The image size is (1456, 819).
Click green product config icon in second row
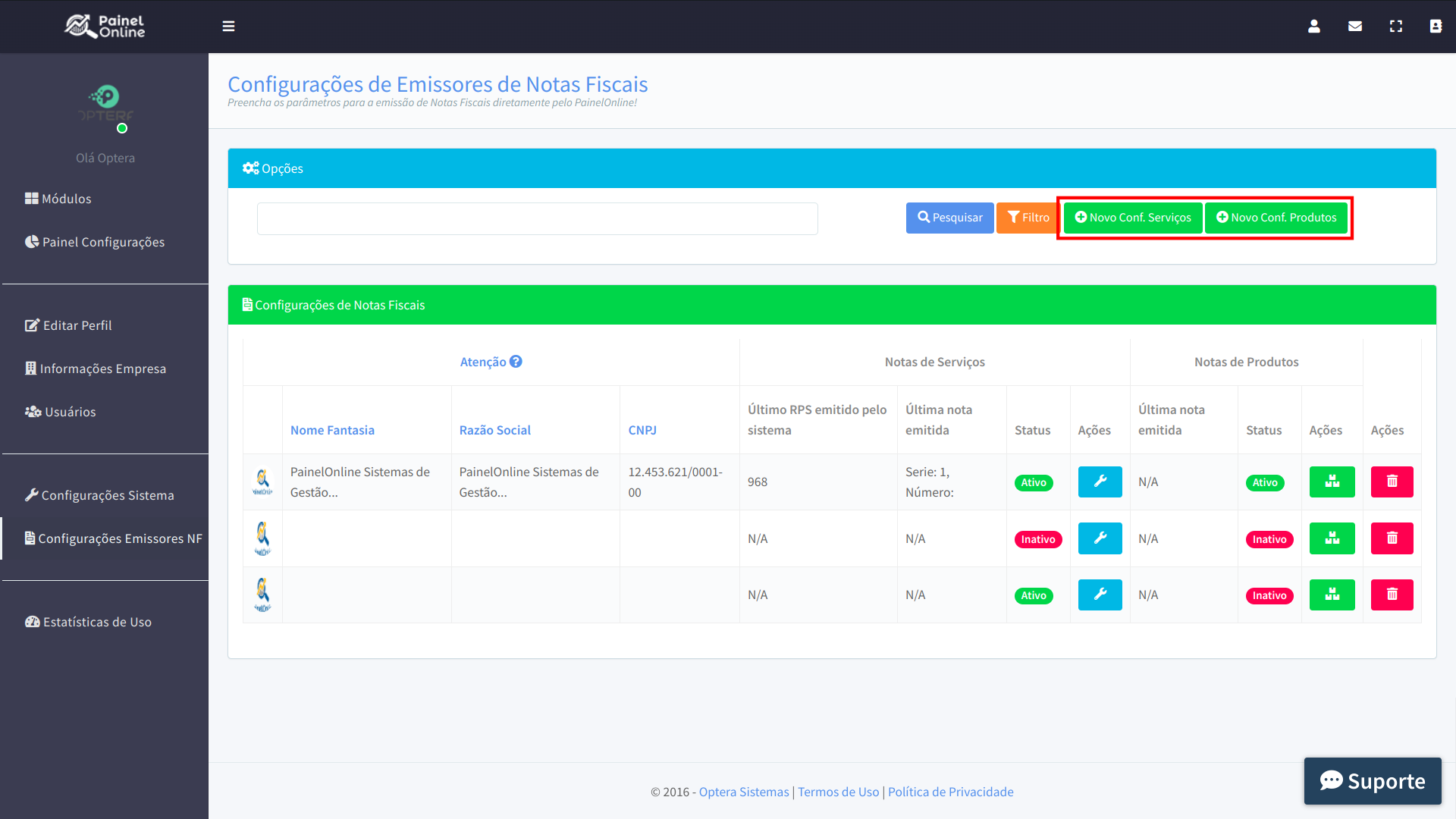[1332, 539]
